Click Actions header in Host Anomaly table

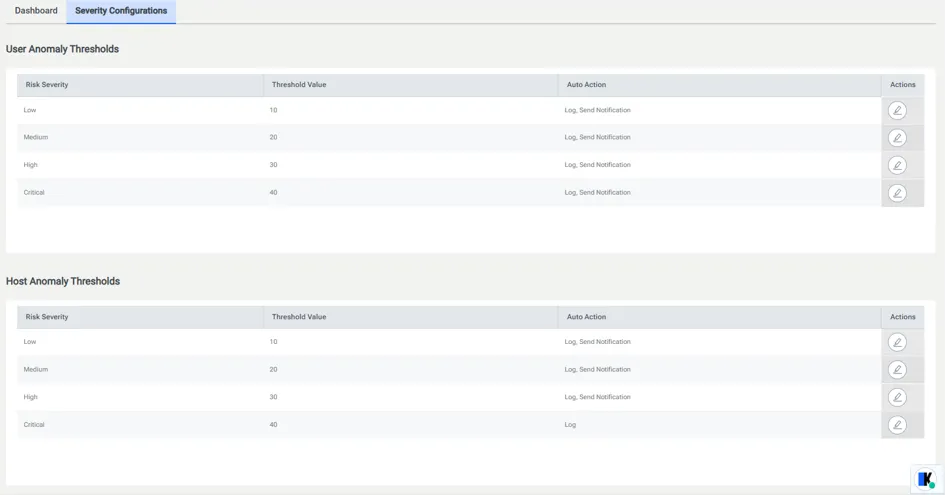(x=902, y=317)
